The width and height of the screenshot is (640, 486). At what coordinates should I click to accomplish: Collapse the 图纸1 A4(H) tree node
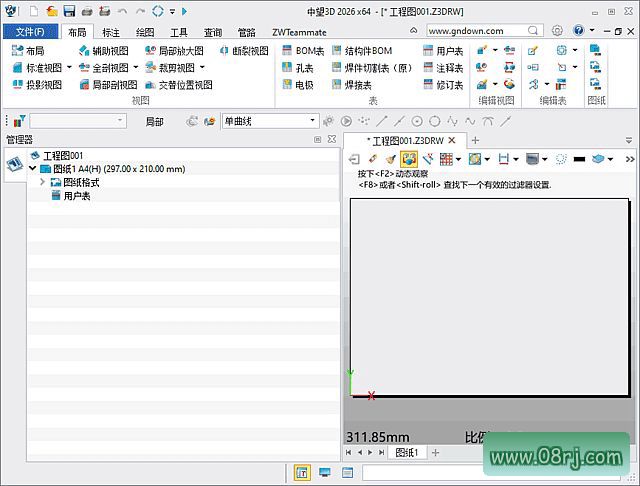33,168
